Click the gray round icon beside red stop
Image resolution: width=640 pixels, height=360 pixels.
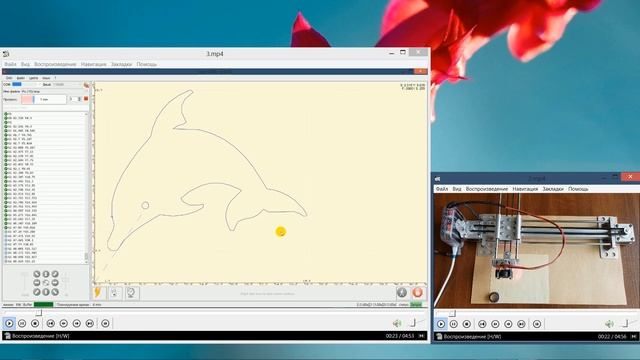coord(402,292)
